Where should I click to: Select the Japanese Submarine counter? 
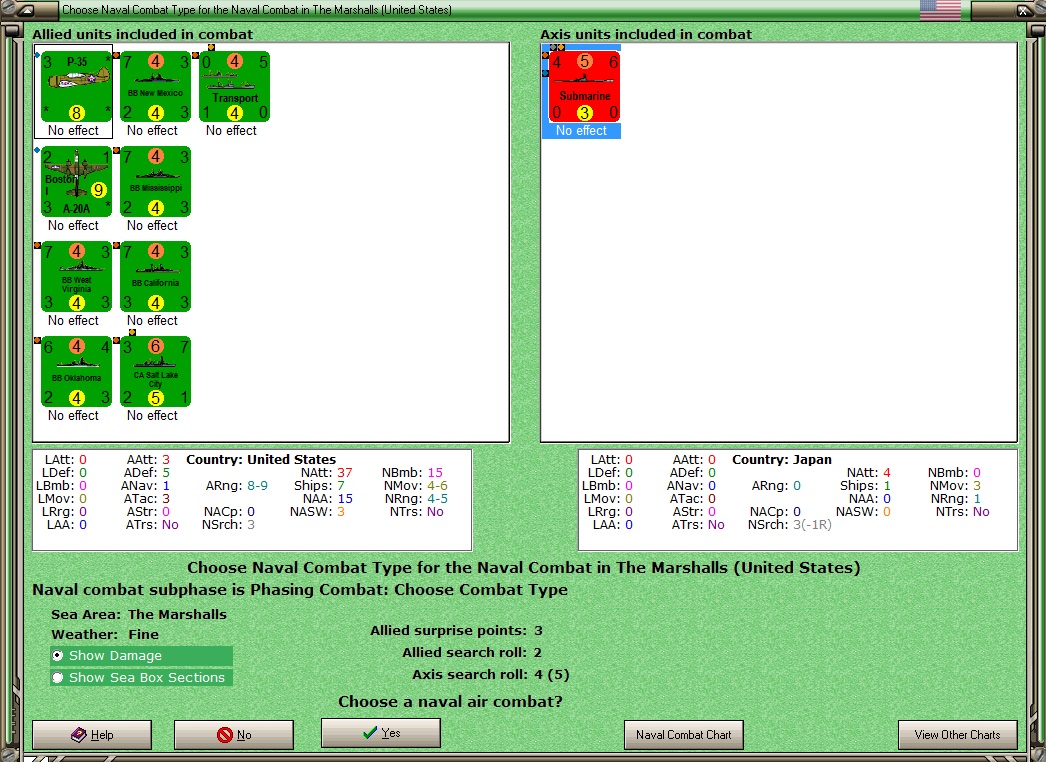click(x=584, y=87)
